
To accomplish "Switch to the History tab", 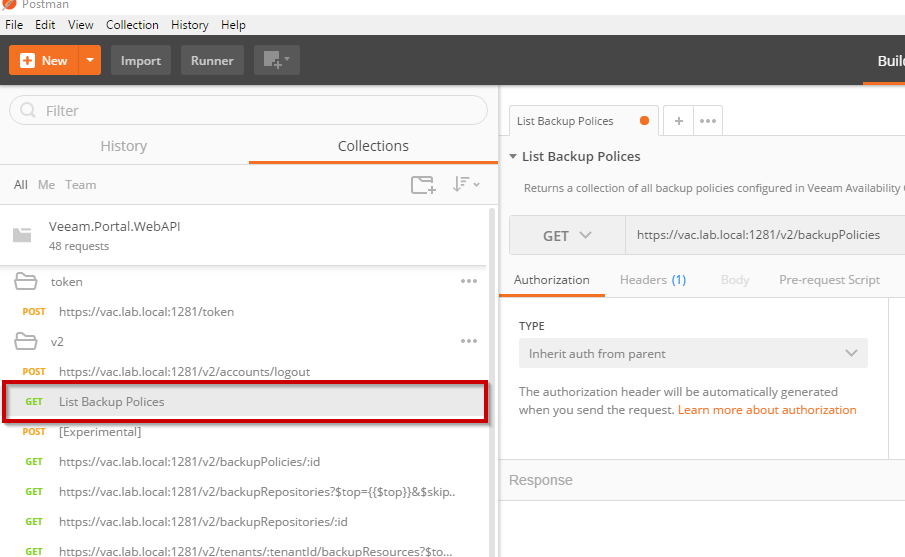I will (x=124, y=146).
